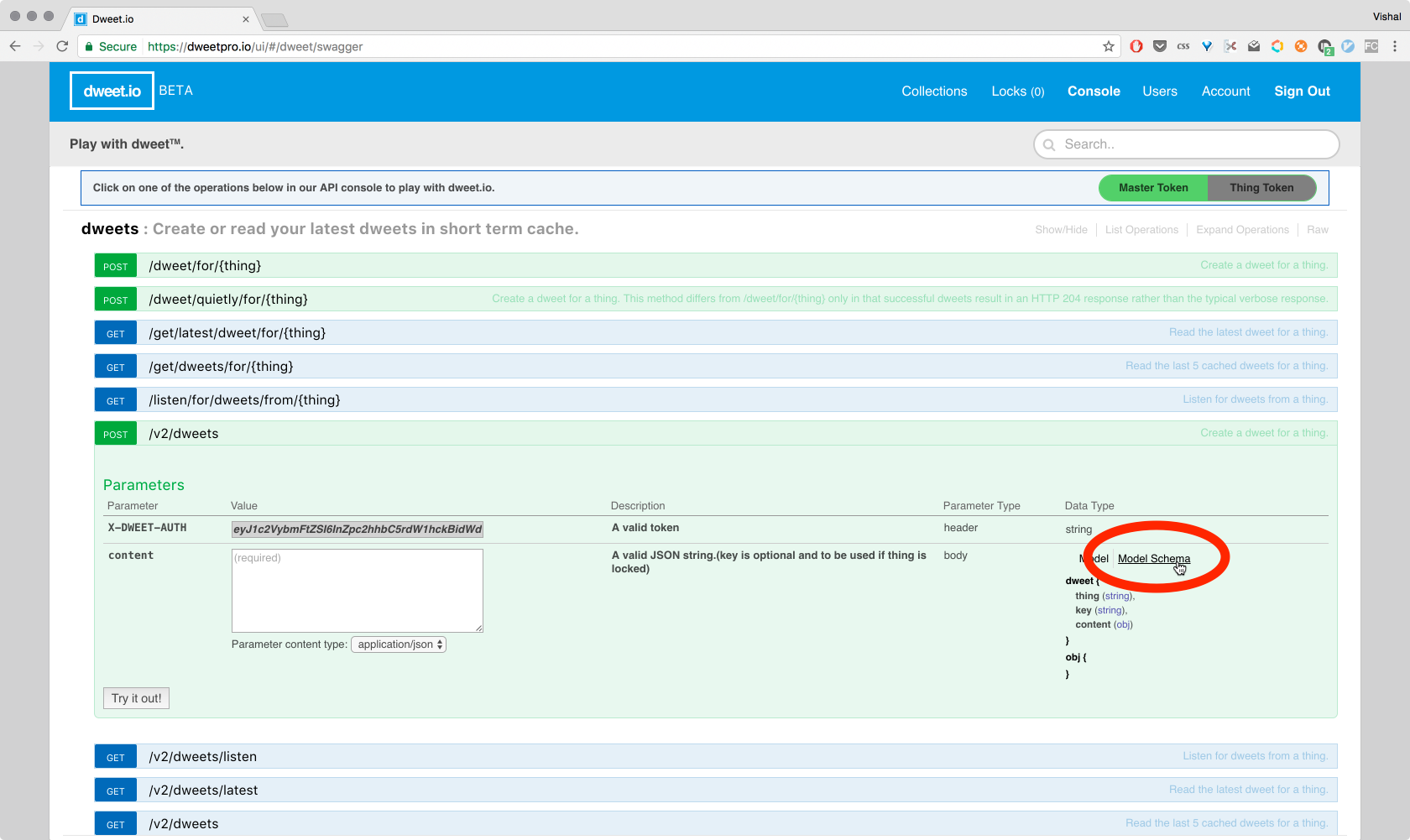Open the Chrome three-dot menu

[1395, 47]
